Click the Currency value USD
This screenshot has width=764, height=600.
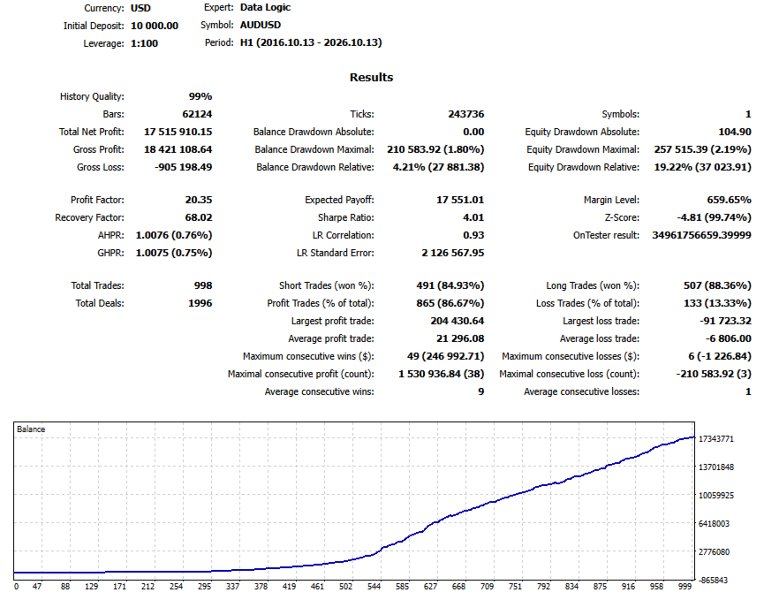141,8
